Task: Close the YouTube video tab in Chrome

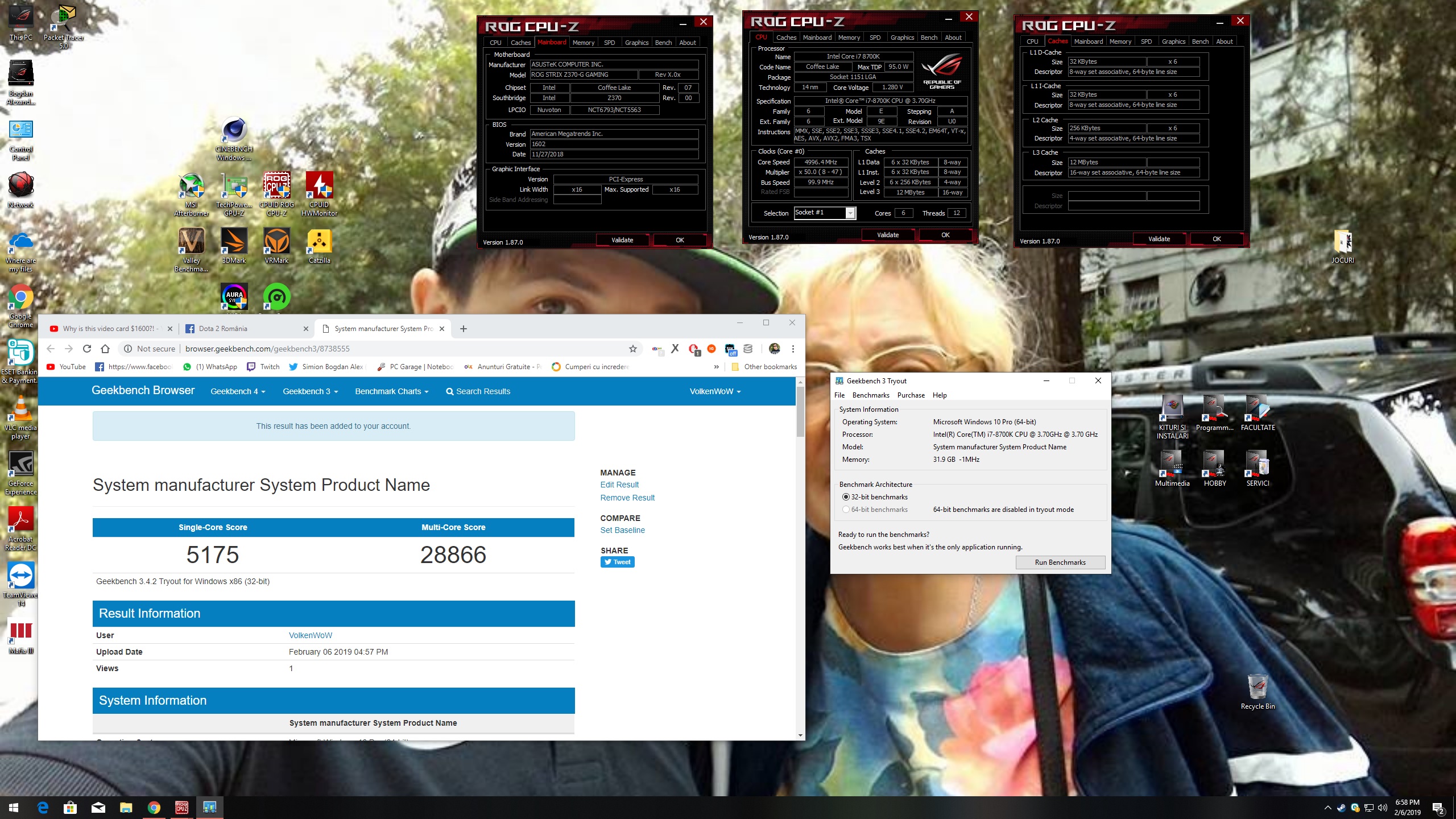Action: 170,329
